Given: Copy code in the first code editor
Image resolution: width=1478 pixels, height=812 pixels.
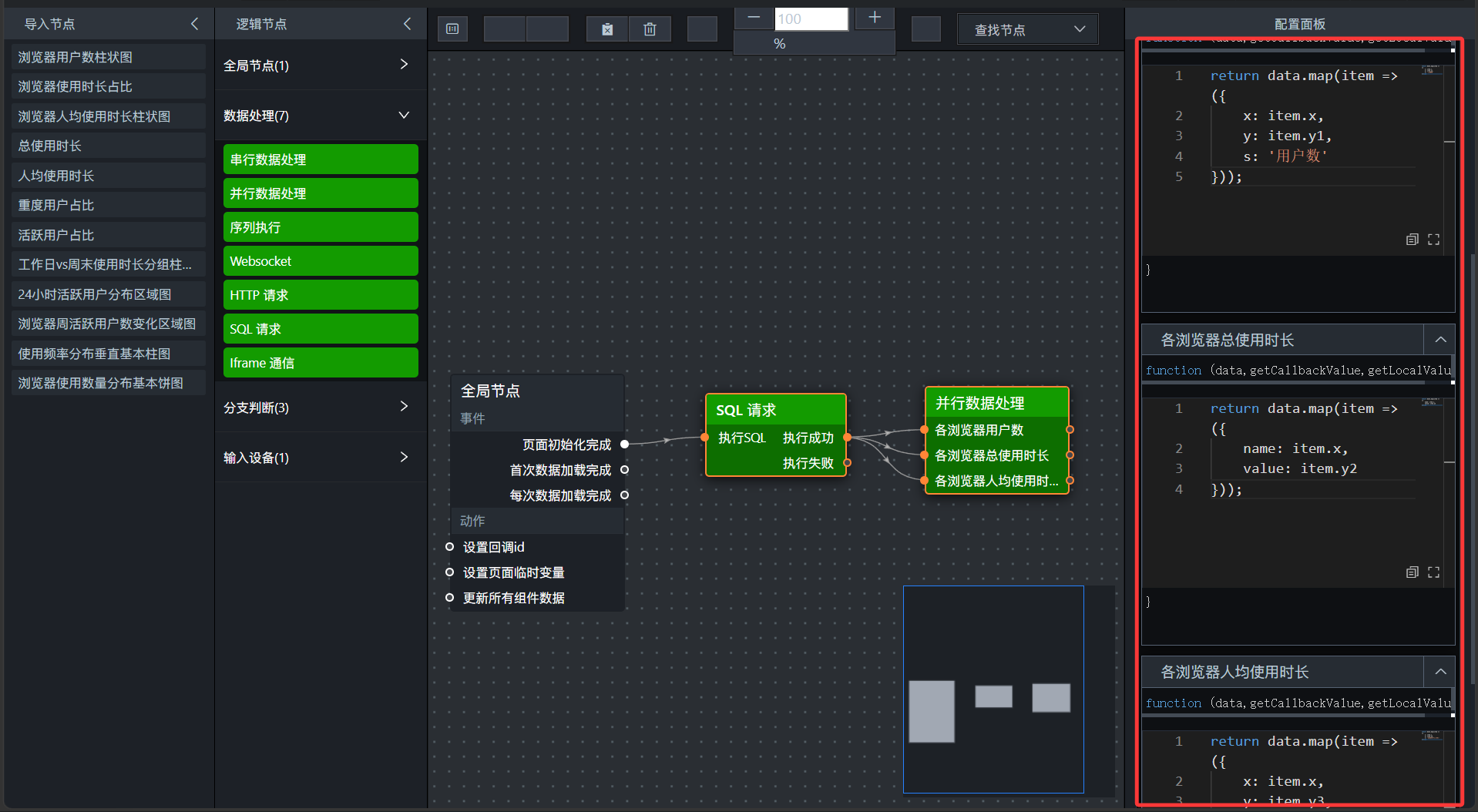Looking at the screenshot, I should pyautogui.click(x=1412, y=240).
